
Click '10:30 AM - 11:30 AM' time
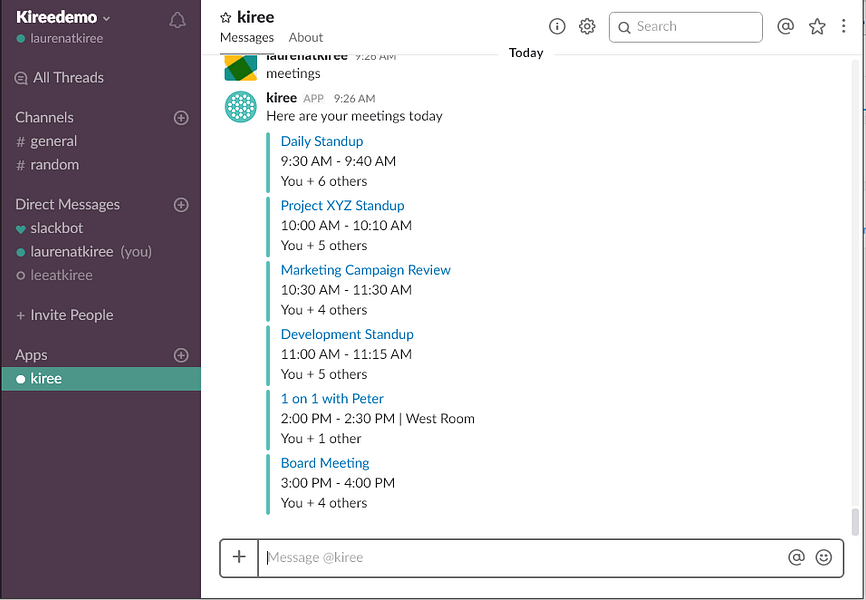[x=346, y=290]
